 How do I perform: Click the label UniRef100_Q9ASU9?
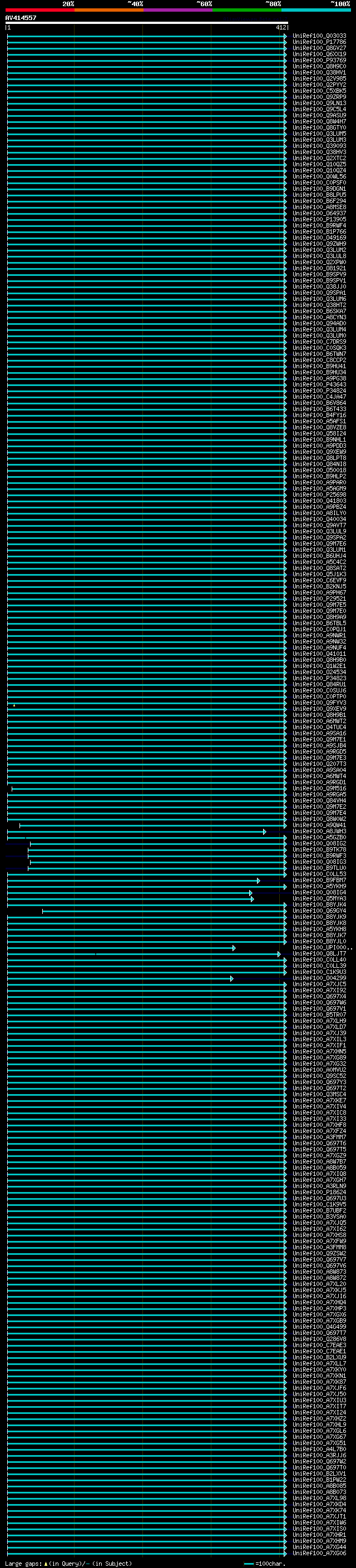[319, 115]
